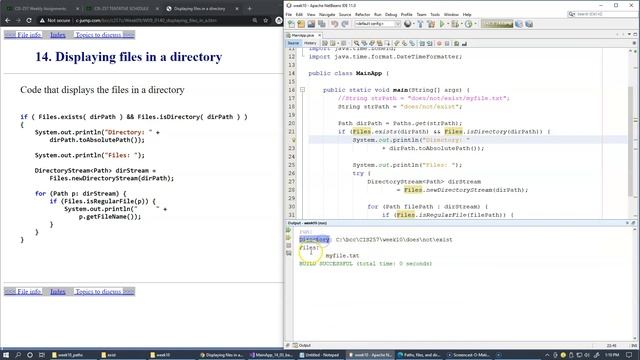640x360 pixels.
Task: Click the Build Project hammer icon
Action: tap(420, 24)
